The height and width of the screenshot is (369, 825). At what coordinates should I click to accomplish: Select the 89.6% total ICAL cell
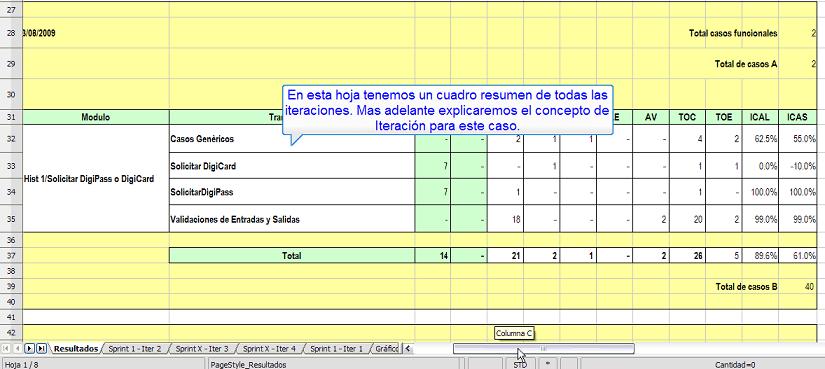(x=760, y=255)
